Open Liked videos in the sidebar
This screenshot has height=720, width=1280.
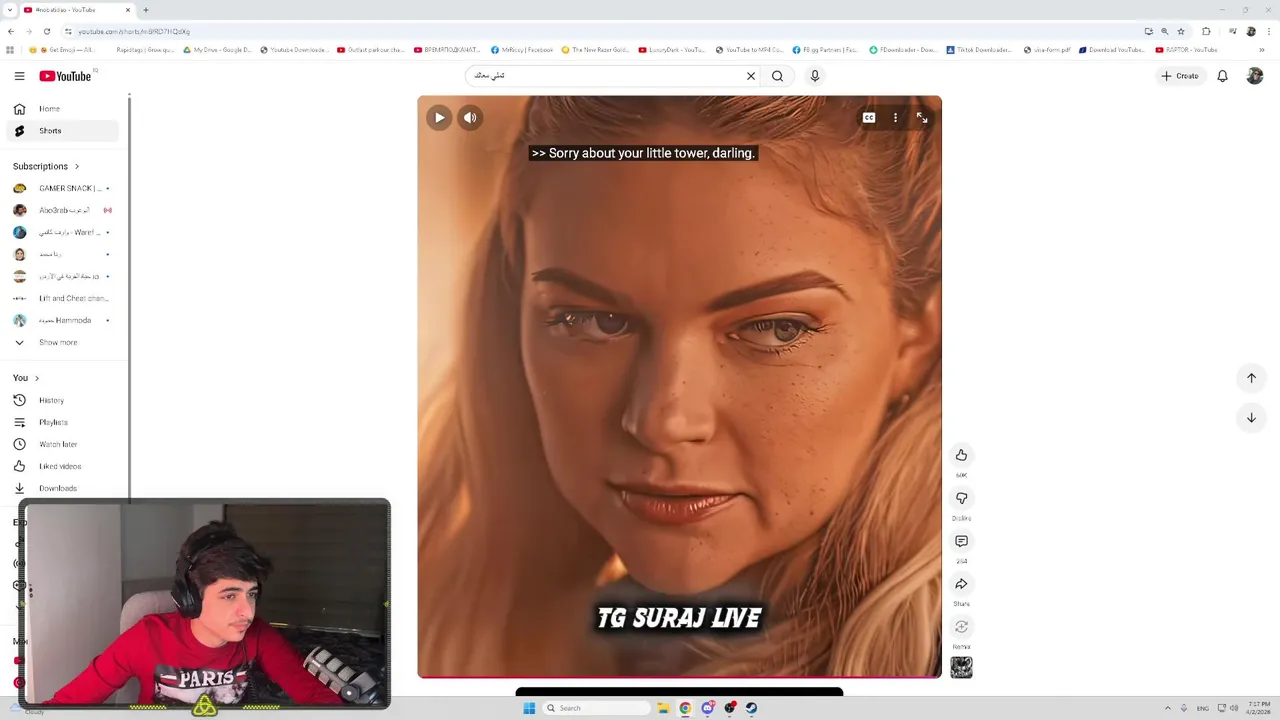click(x=62, y=466)
